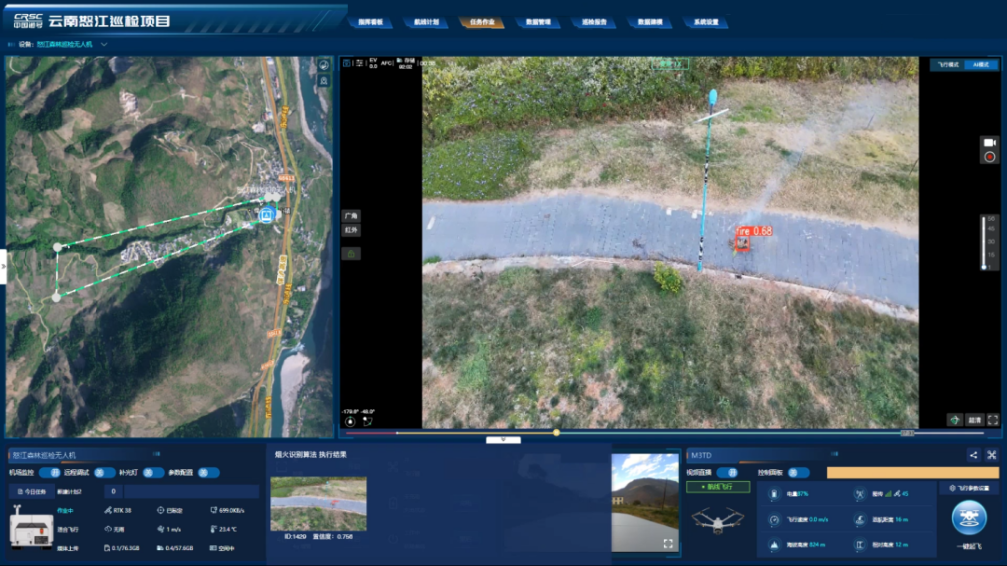Toggle the 参数配置 switch
Image resolution: width=1007 pixels, height=566 pixels.
(x=207, y=473)
